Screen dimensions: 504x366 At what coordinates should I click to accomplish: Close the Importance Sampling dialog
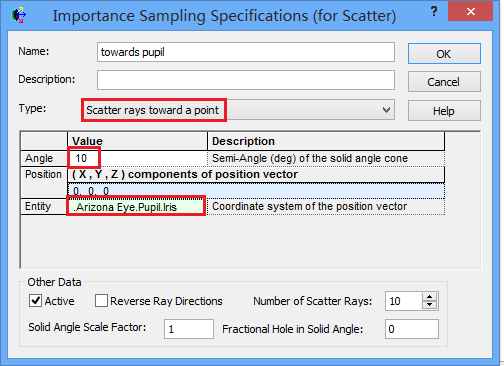[470, 11]
